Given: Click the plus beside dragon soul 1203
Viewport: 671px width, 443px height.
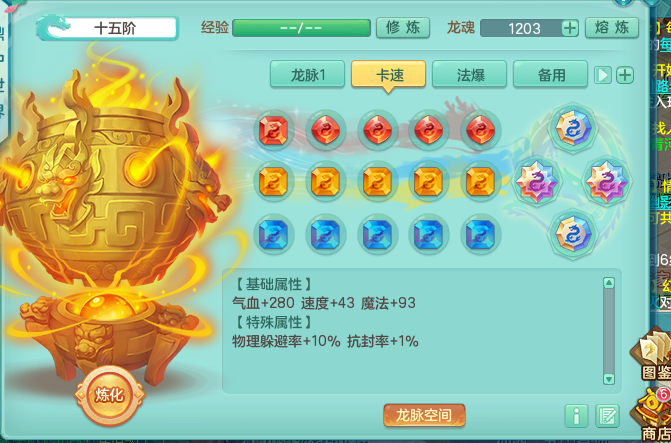Looking at the screenshot, I should (x=570, y=28).
